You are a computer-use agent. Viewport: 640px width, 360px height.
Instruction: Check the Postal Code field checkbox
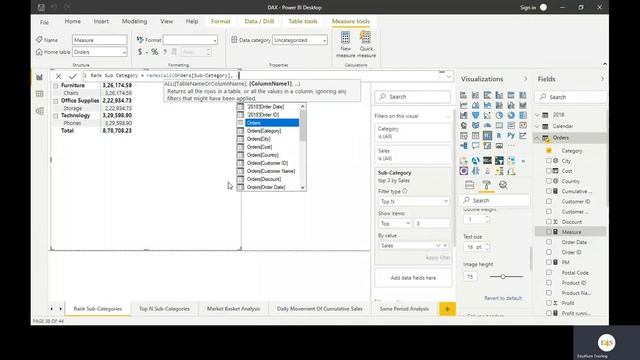549,272
